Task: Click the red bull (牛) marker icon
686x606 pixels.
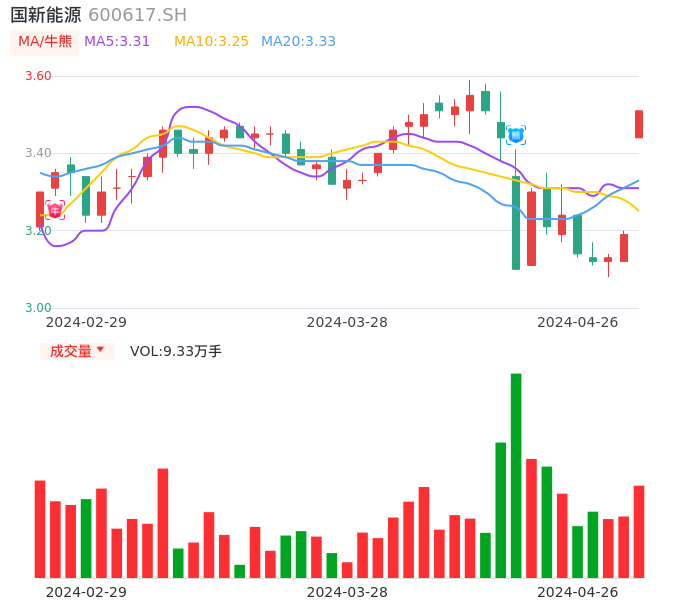Action: click(x=55, y=210)
